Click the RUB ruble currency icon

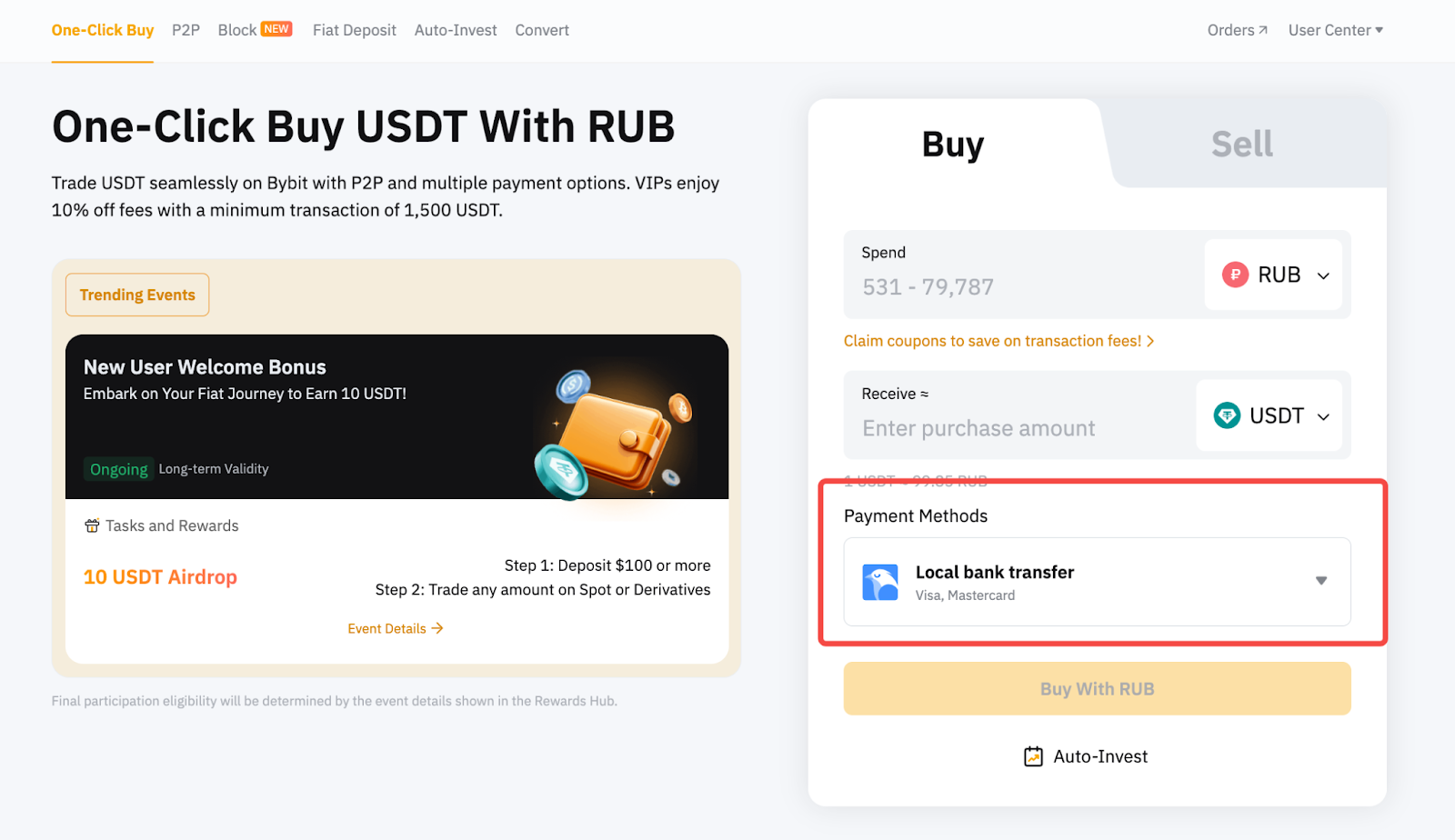pyautogui.click(x=1235, y=275)
